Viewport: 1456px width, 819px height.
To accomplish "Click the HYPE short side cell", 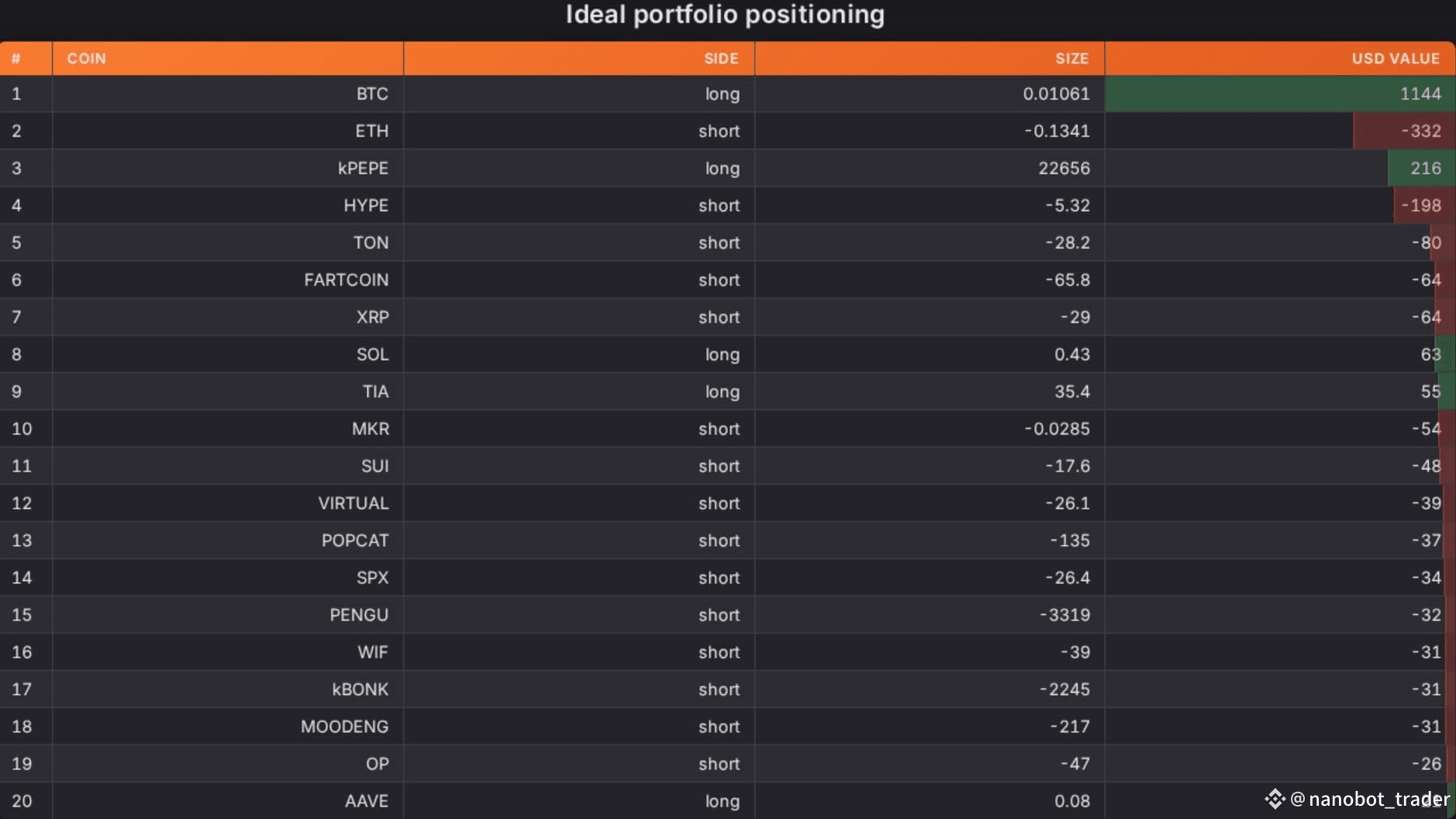I will (x=579, y=206).
